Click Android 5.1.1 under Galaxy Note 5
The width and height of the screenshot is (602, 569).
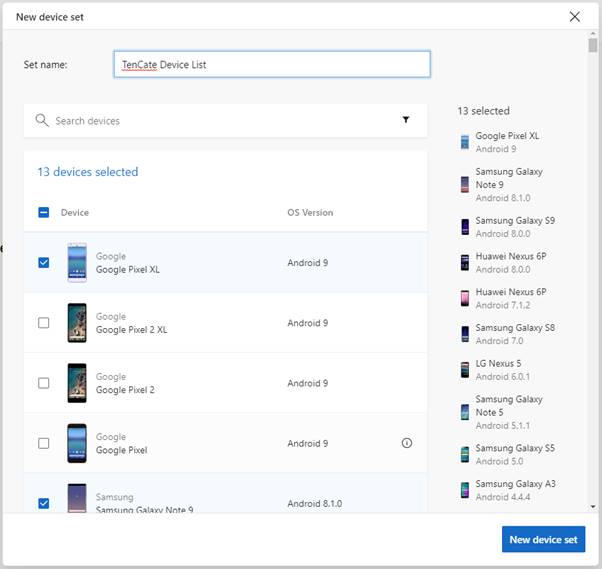click(503, 426)
